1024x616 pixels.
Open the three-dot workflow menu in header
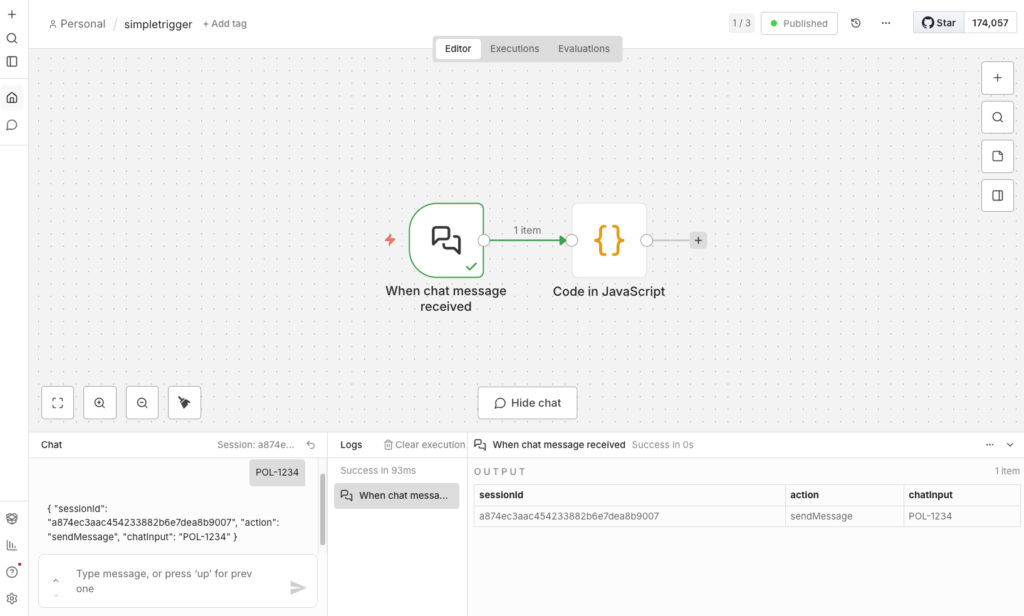point(885,23)
